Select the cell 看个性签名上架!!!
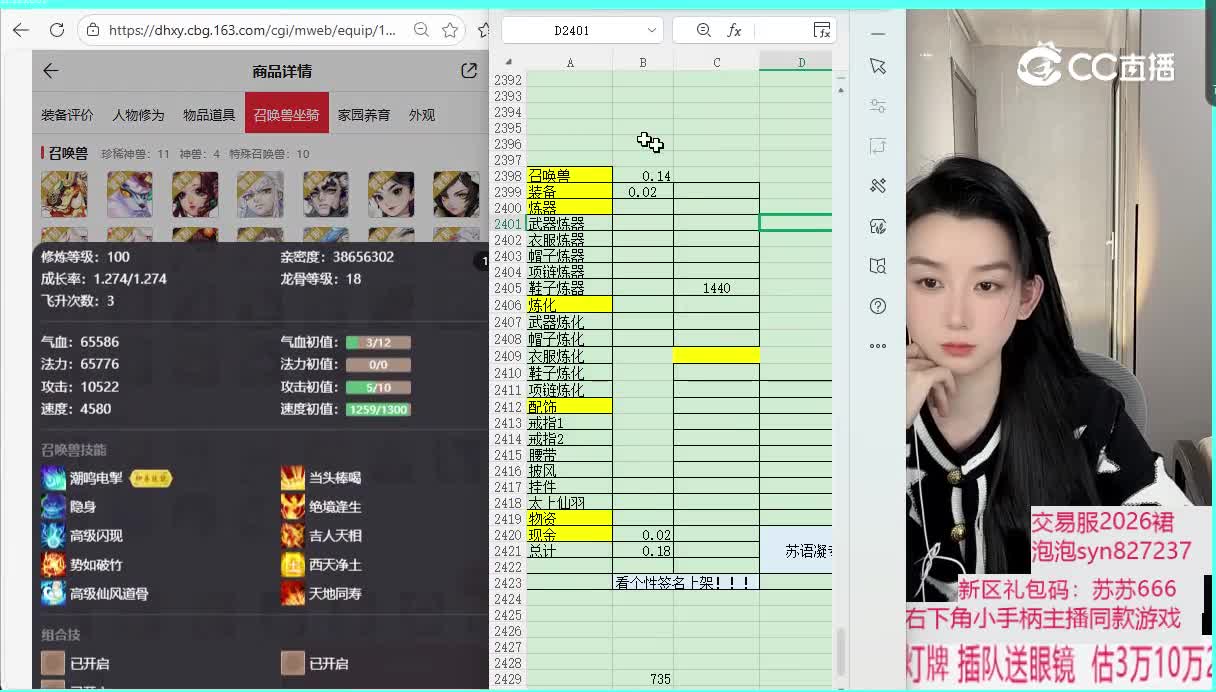 click(x=686, y=582)
